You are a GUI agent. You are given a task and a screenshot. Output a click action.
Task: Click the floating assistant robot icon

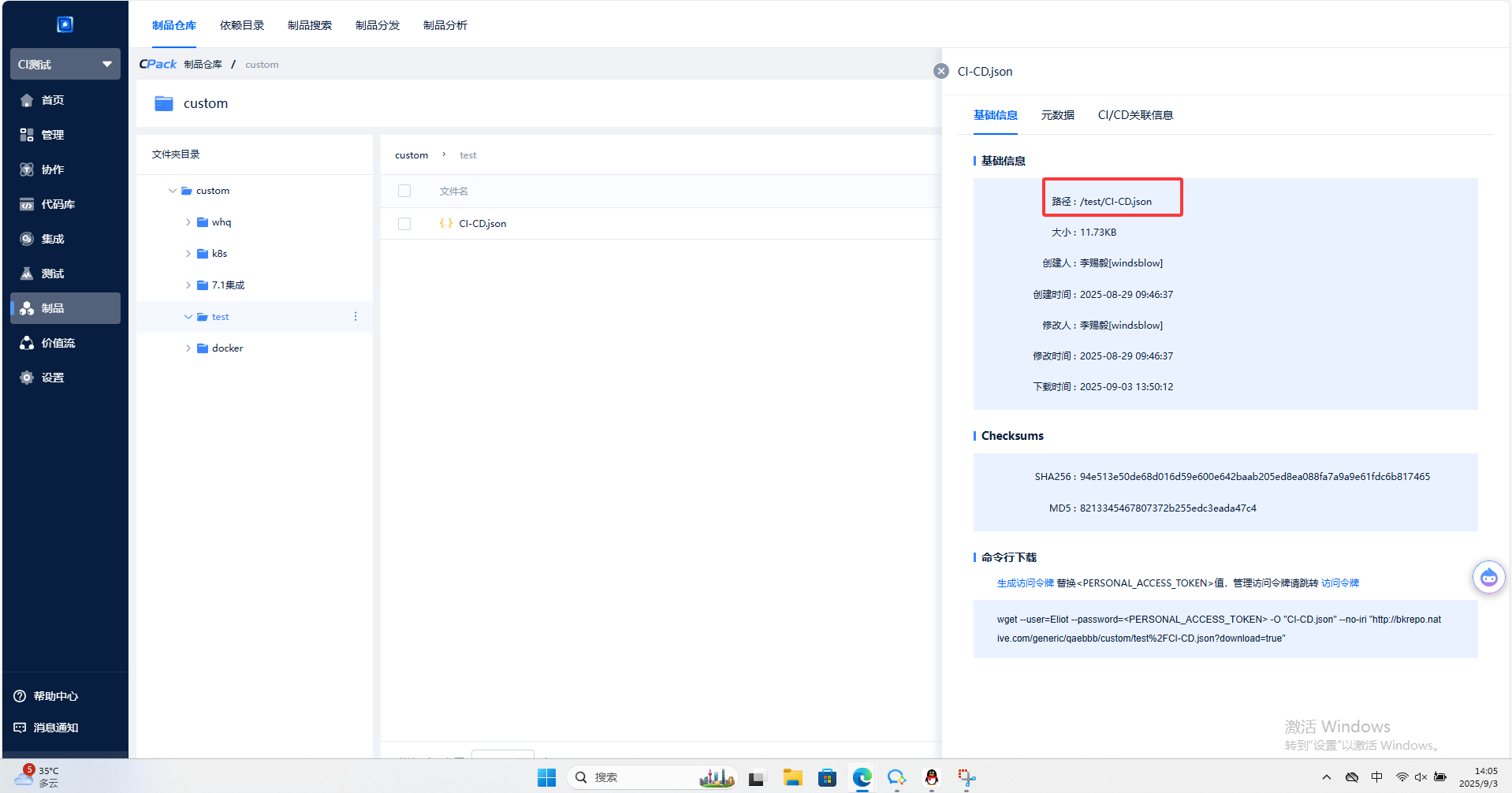tap(1488, 578)
